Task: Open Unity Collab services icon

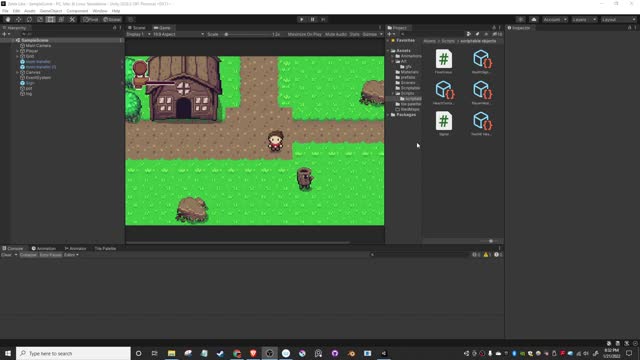Action: [520, 20]
